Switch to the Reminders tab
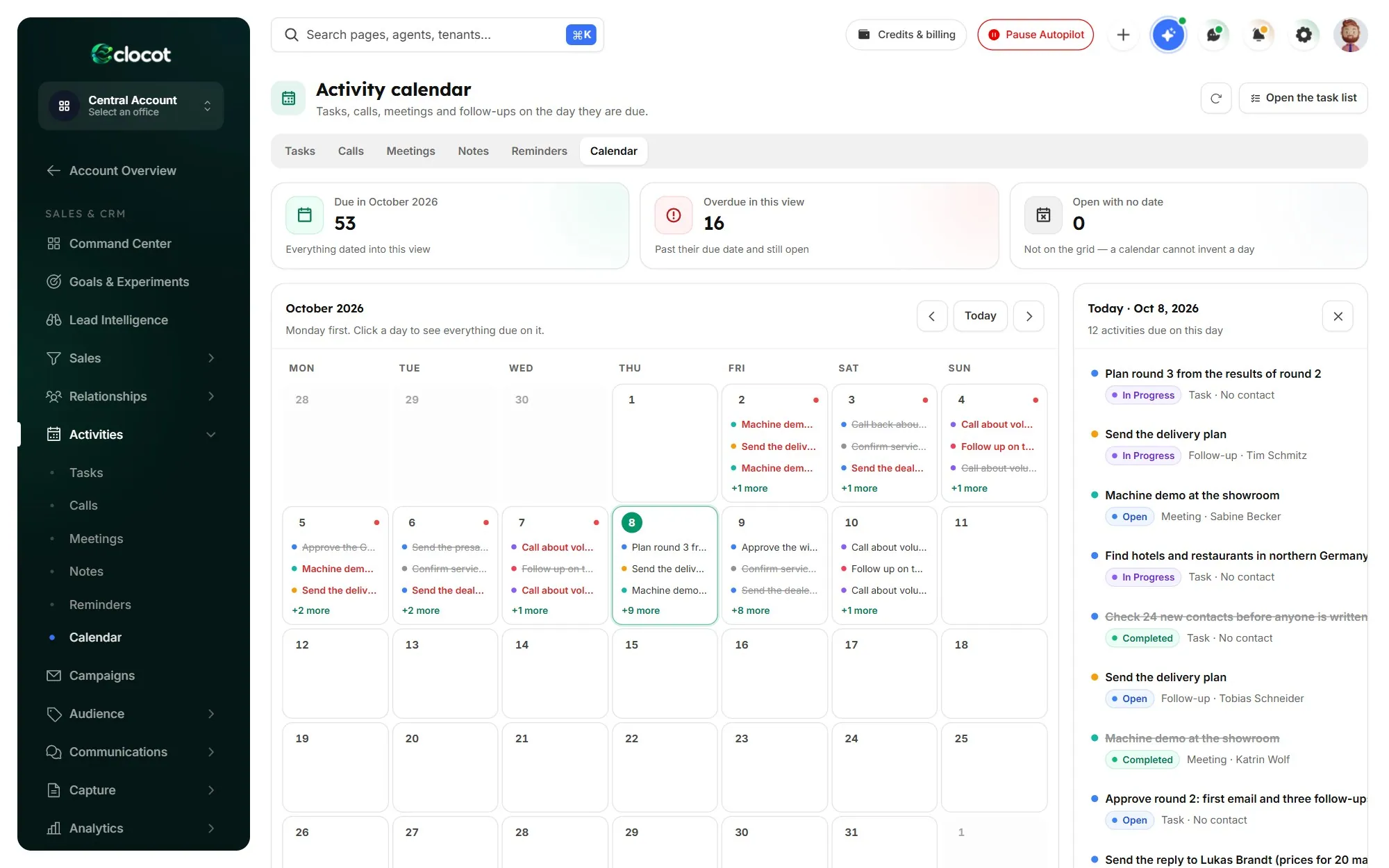 click(539, 151)
